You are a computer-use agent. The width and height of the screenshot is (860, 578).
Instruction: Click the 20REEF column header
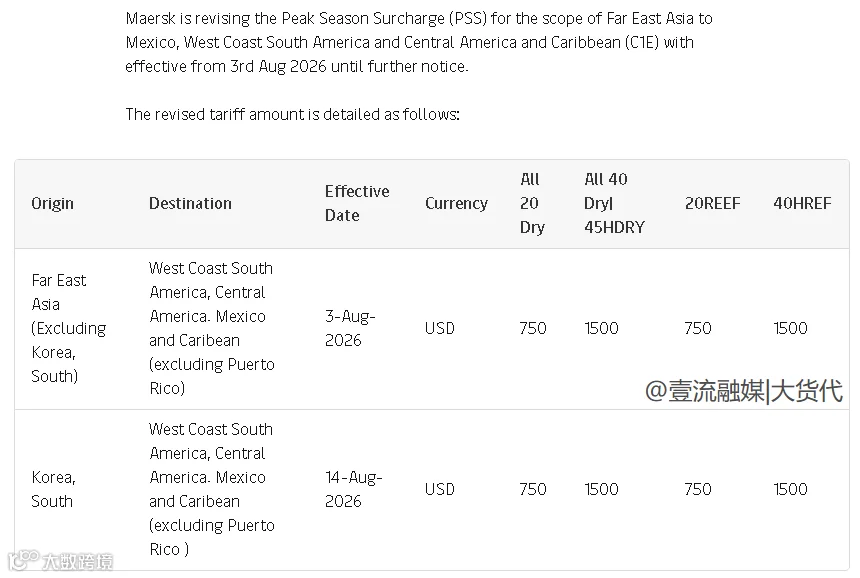point(712,203)
